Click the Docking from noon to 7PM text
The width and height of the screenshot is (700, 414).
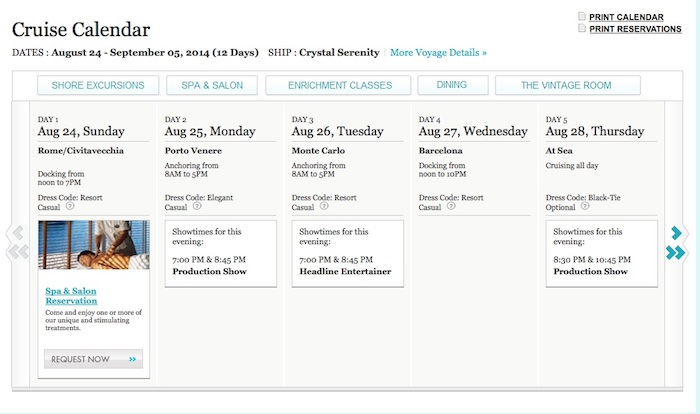point(61,178)
